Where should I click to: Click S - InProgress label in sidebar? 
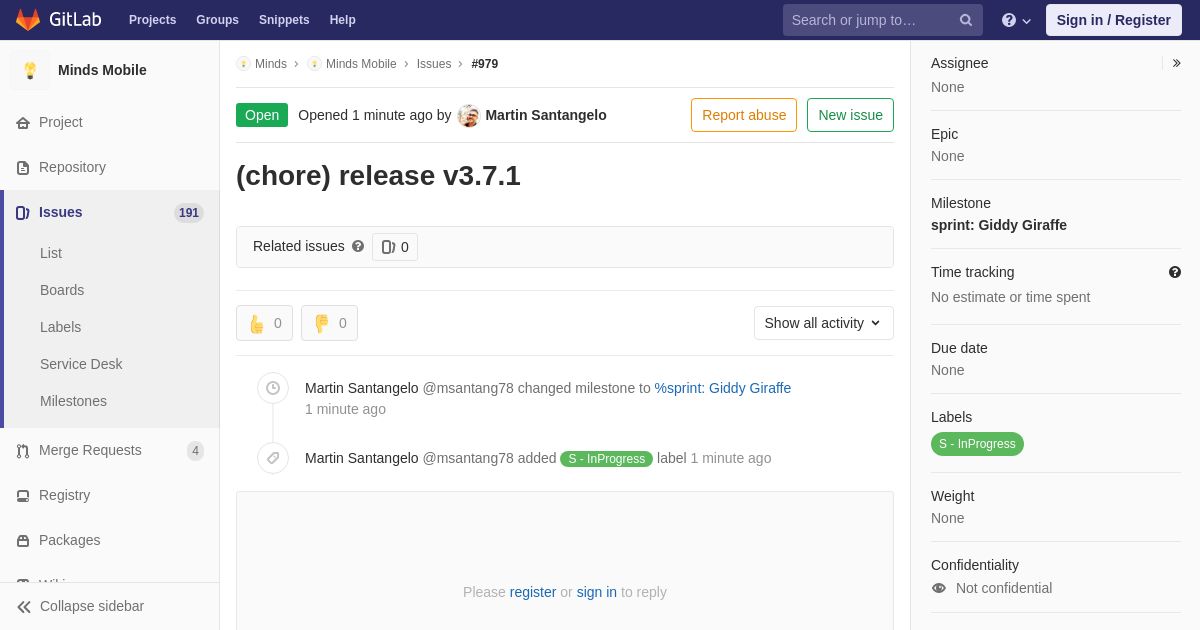[x=977, y=444]
